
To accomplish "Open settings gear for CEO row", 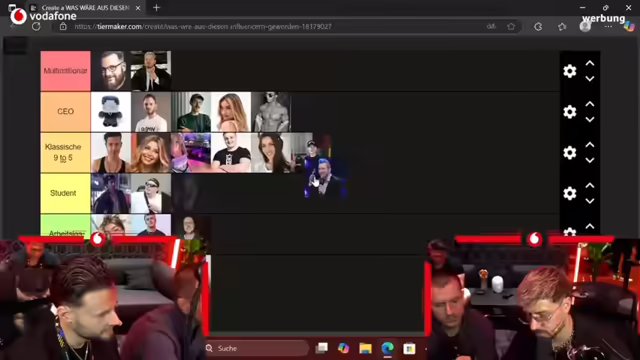I will pyautogui.click(x=569, y=111).
